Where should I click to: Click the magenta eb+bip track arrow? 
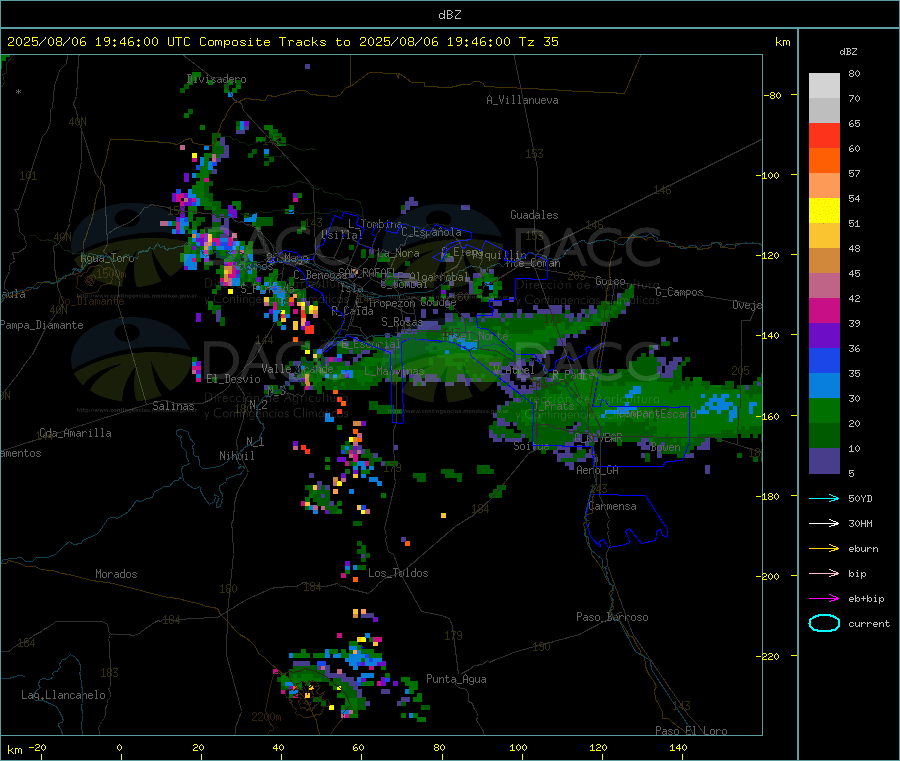(824, 598)
